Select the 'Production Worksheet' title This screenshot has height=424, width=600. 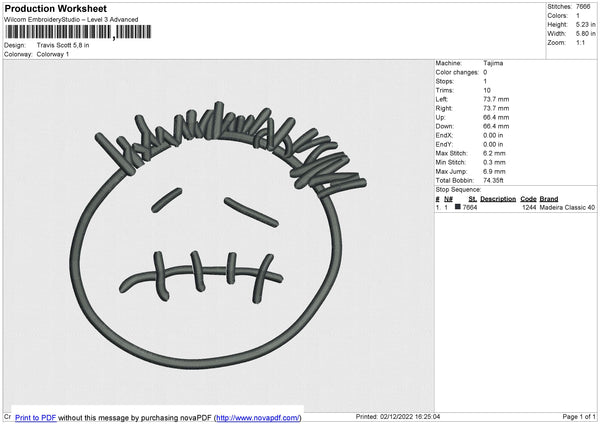(x=55, y=8)
